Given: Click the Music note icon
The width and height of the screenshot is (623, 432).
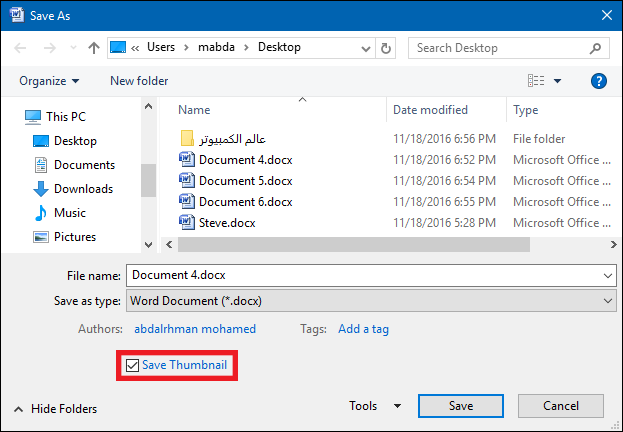Looking at the screenshot, I should [x=41, y=213].
